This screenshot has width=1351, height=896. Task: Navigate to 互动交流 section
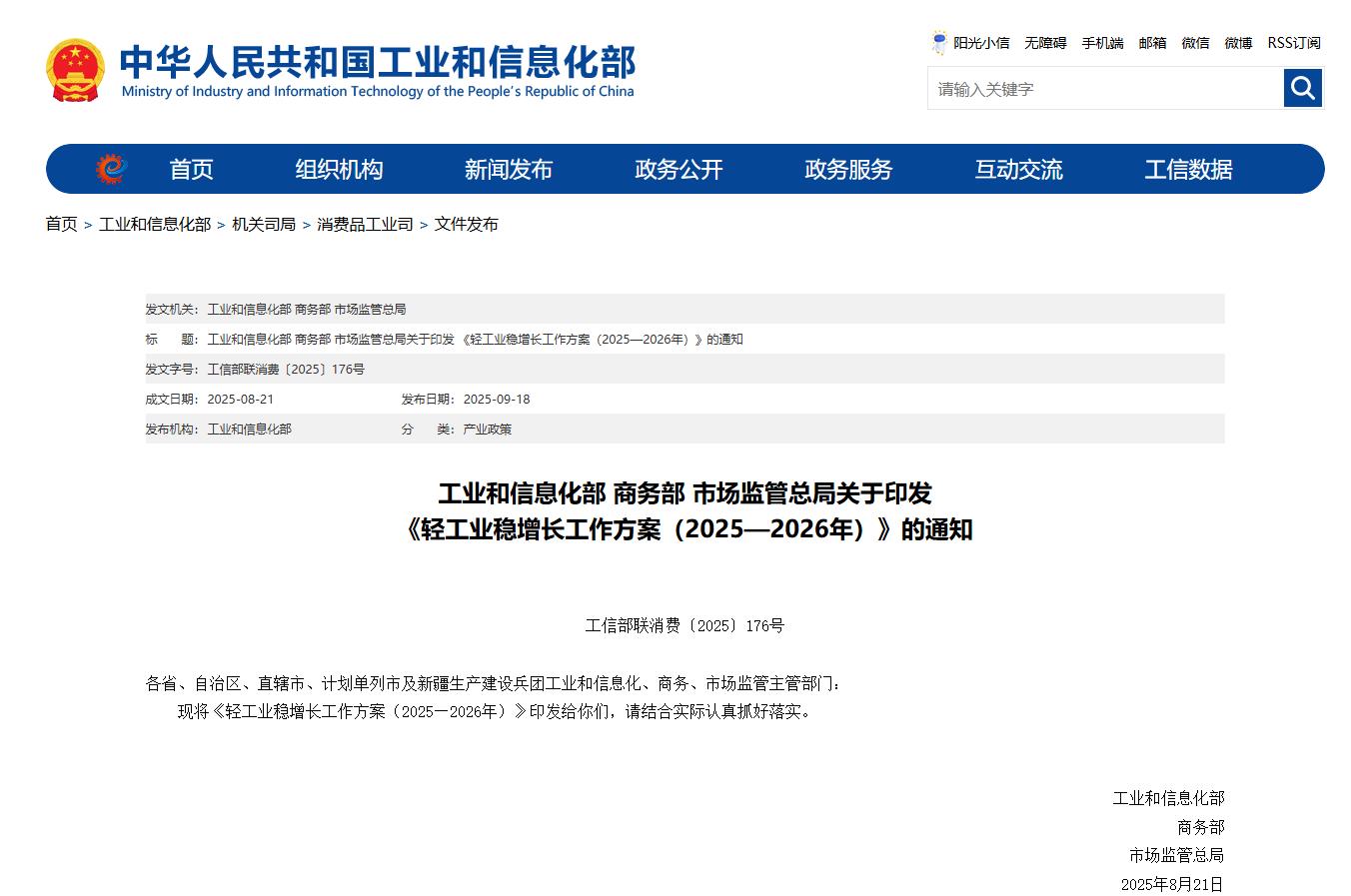pyautogui.click(x=1018, y=169)
